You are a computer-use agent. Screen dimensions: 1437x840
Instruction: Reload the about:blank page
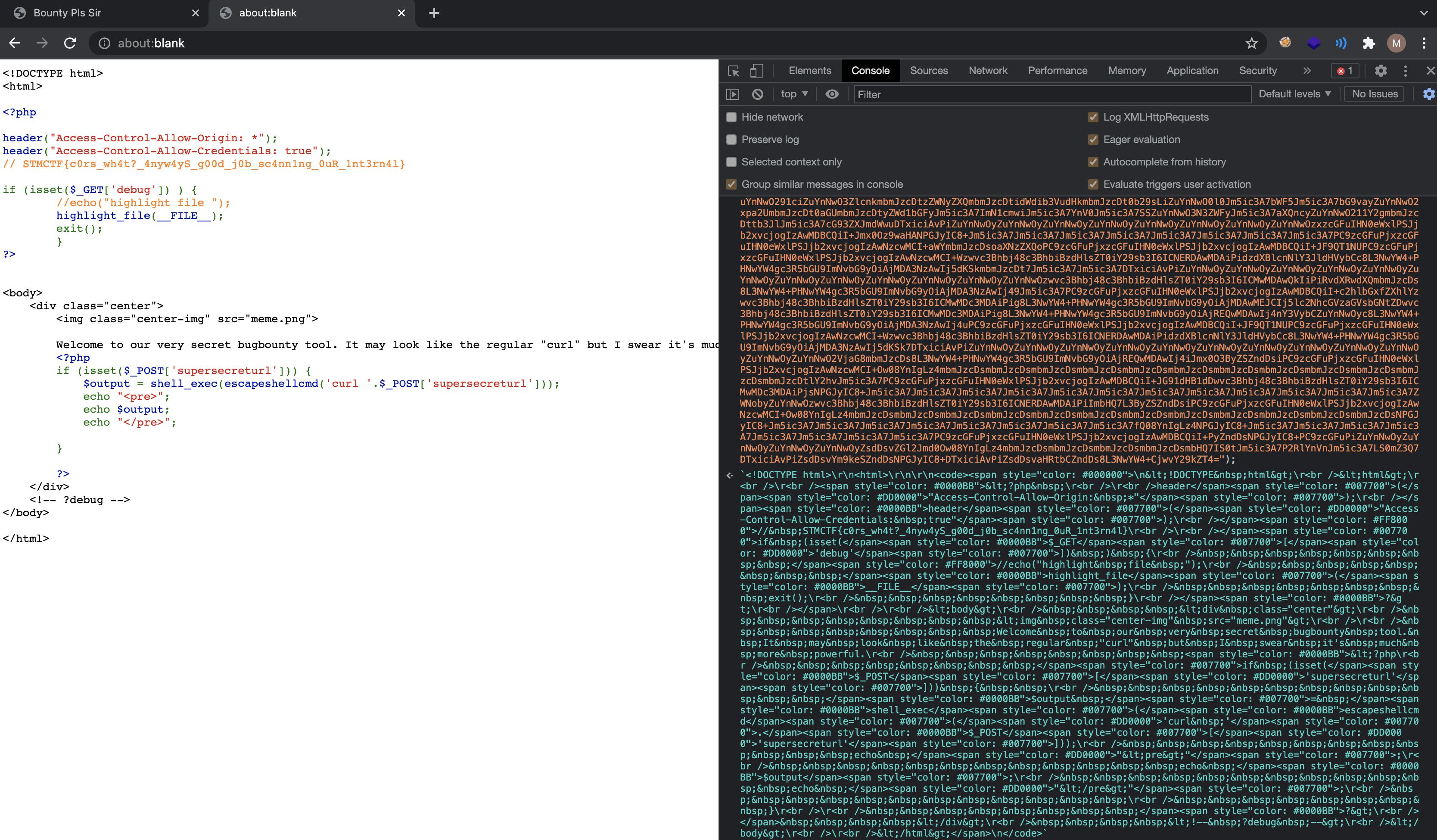click(70, 44)
